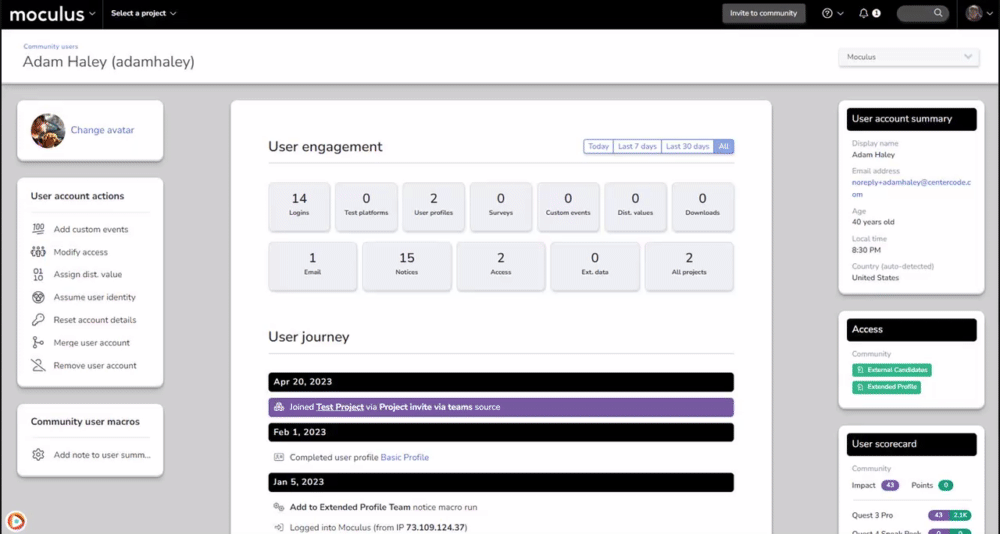
Task: Click the Assume user identity icon
Action: click(38, 297)
